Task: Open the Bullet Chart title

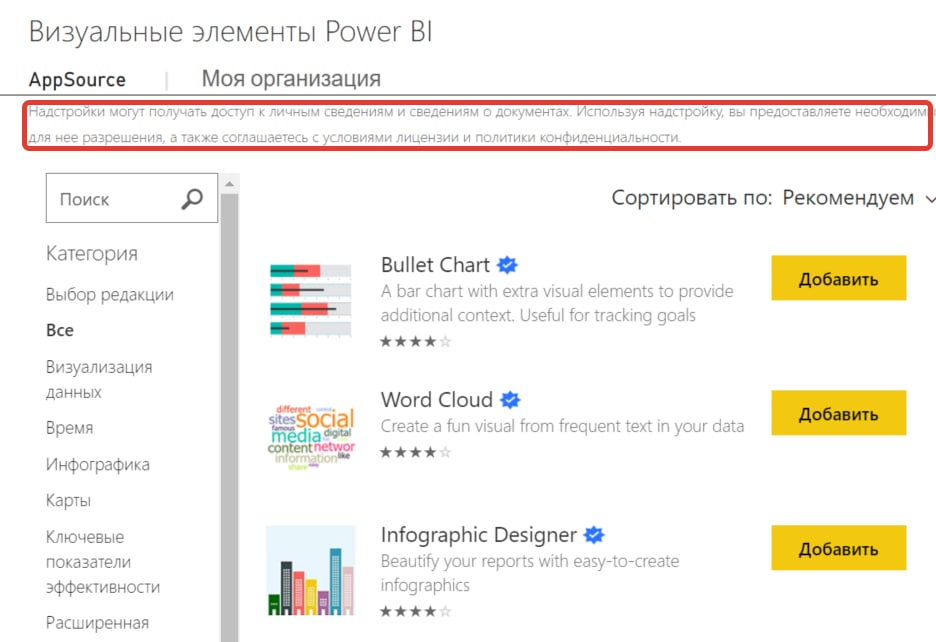Action: pyautogui.click(x=435, y=265)
